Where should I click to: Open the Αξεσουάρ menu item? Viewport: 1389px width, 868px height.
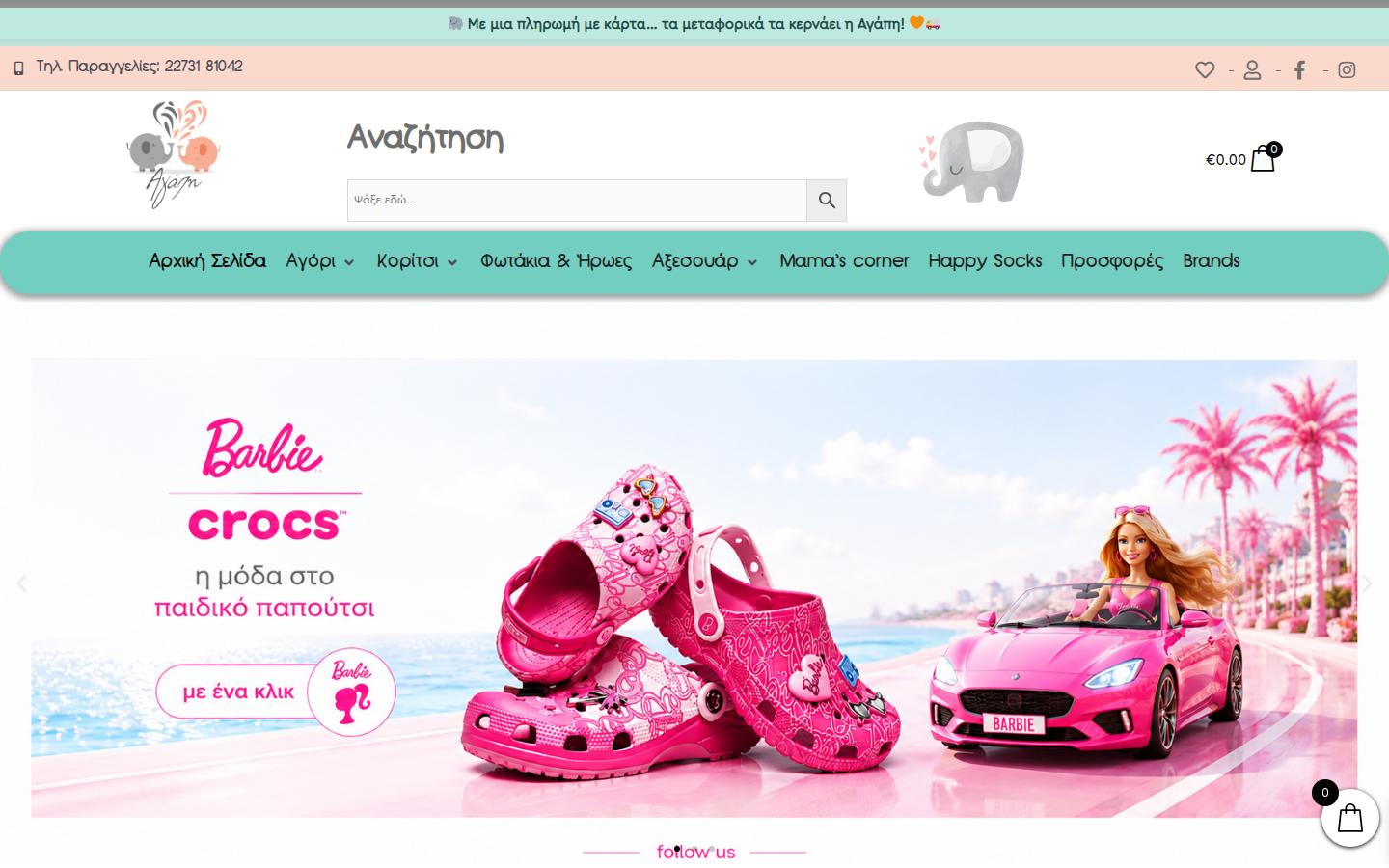click(694, 261)
